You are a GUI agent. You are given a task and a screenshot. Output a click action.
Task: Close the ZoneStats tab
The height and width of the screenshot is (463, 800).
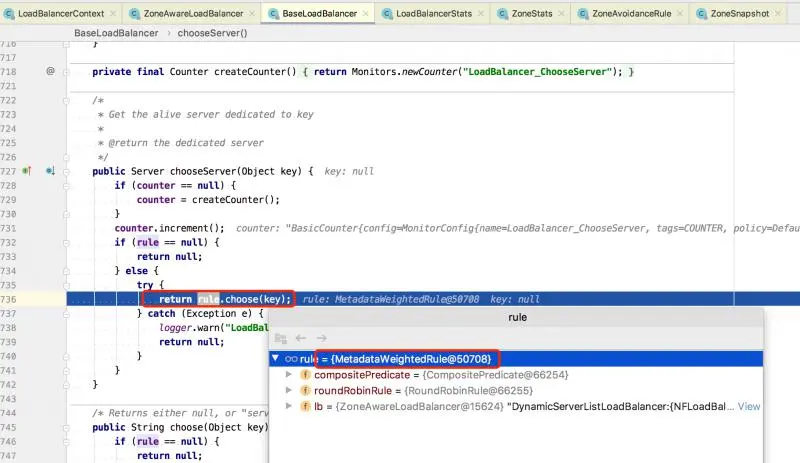561,14
